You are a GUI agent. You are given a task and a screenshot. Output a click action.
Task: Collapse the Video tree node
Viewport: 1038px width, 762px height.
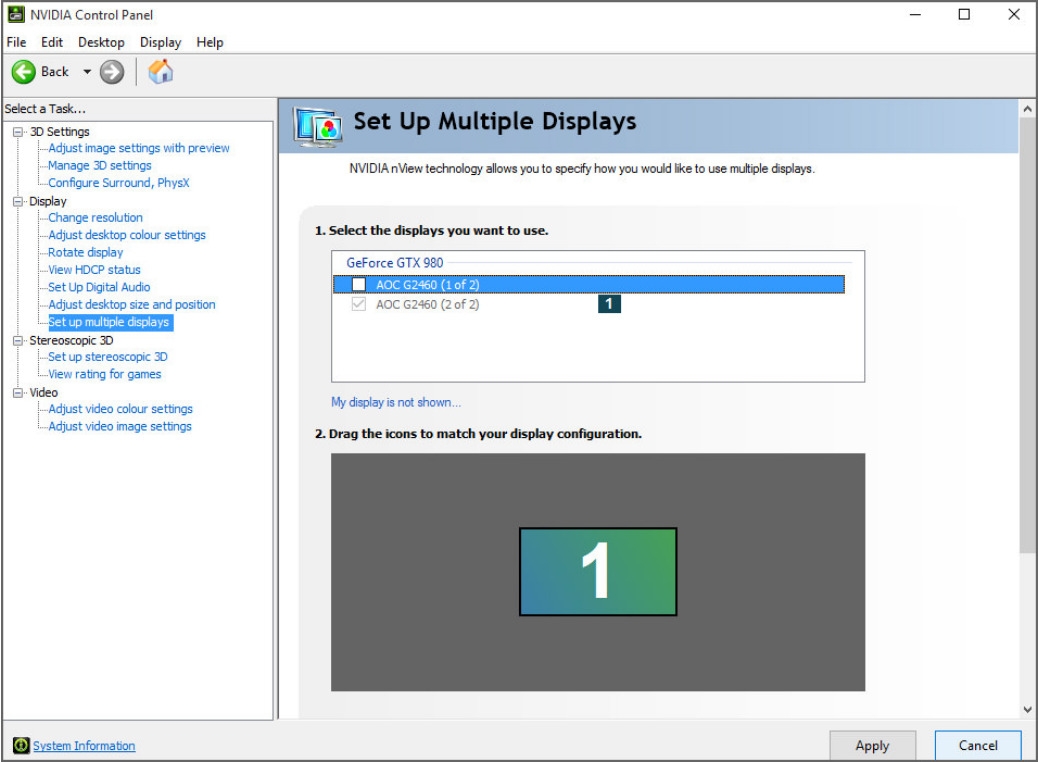click(x=18, y=393)
